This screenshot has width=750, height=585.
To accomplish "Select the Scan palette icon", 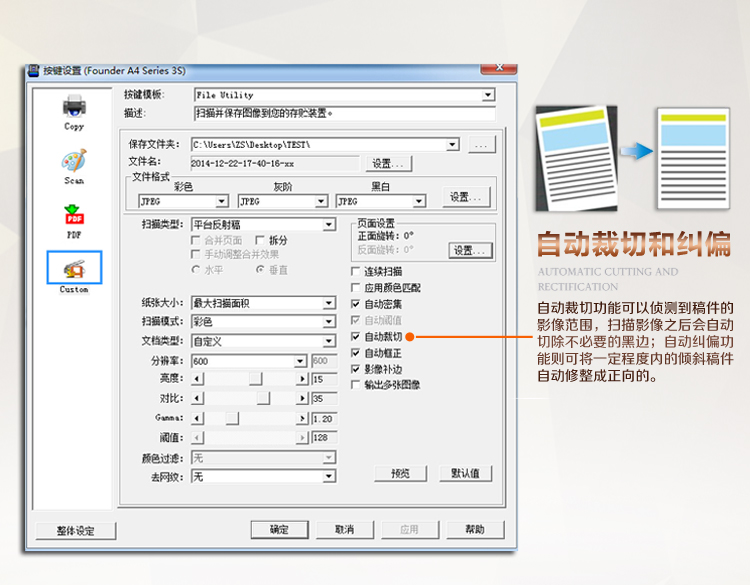I will [x=74, y=162].
